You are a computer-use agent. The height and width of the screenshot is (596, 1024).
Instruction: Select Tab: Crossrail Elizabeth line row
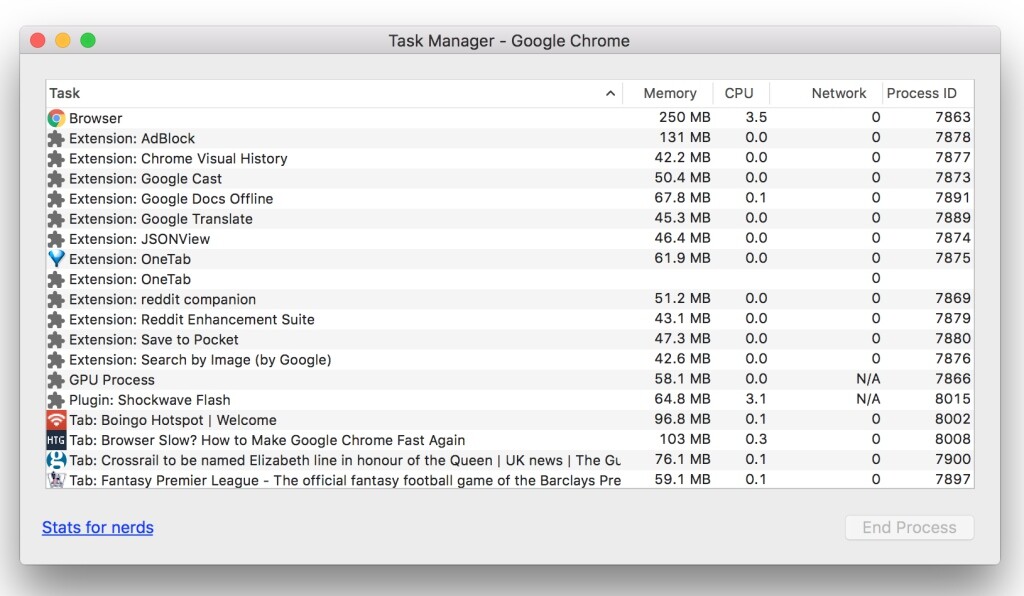(x=509, y=460)
